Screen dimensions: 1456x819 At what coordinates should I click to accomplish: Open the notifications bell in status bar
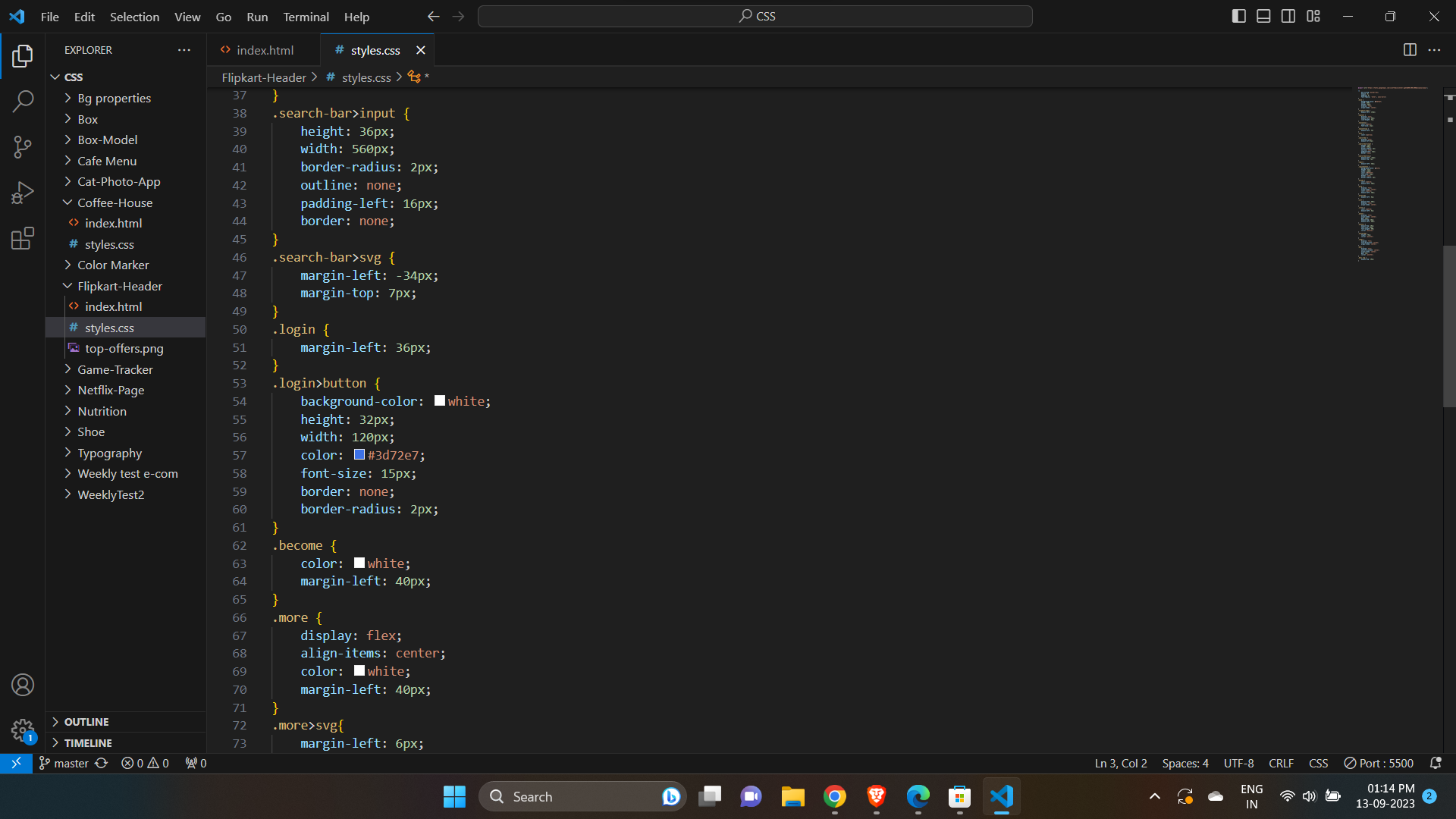(1436, 763)
